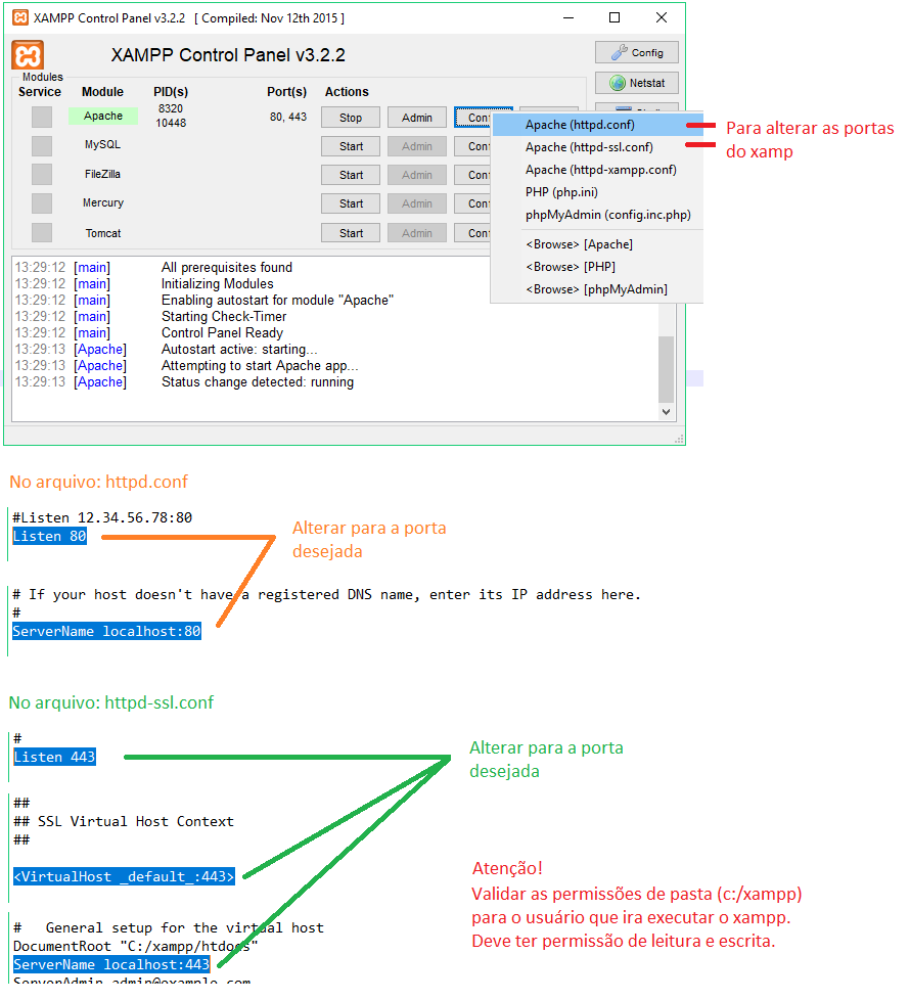The image size is (910, 1000).
Task: Click log line "All prerequisites found"
Action: click(229, 270)
